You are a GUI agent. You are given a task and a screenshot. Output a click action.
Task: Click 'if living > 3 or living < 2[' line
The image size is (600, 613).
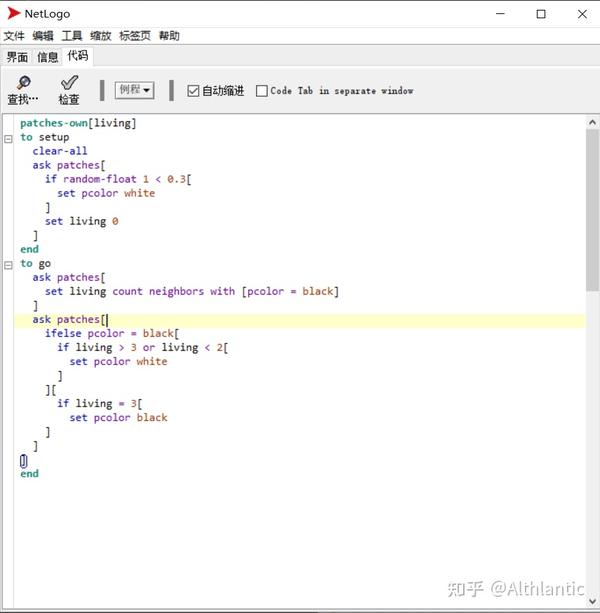tap(143, 348)
